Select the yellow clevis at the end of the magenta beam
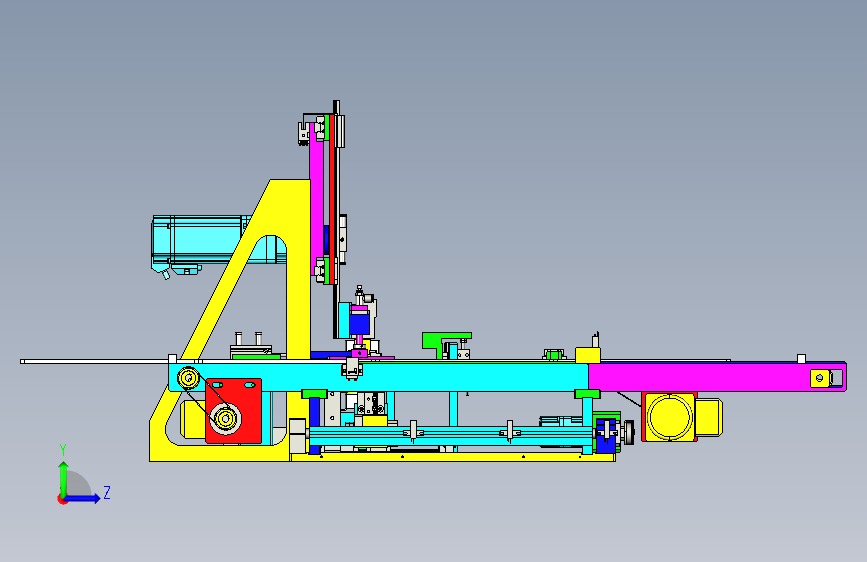This screenshot has height=562, width=867. tap(820, 378)
